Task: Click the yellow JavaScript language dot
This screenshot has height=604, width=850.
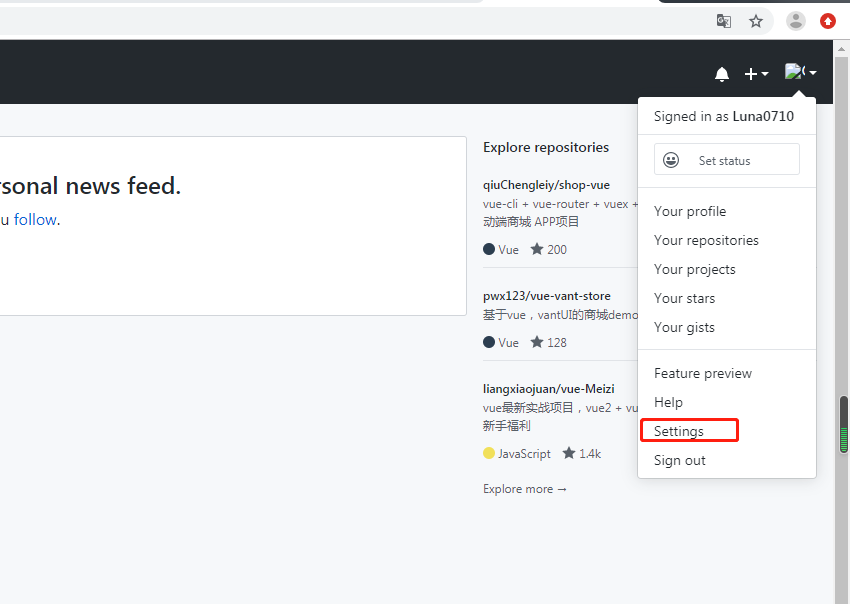Action: tap(489, 453)
